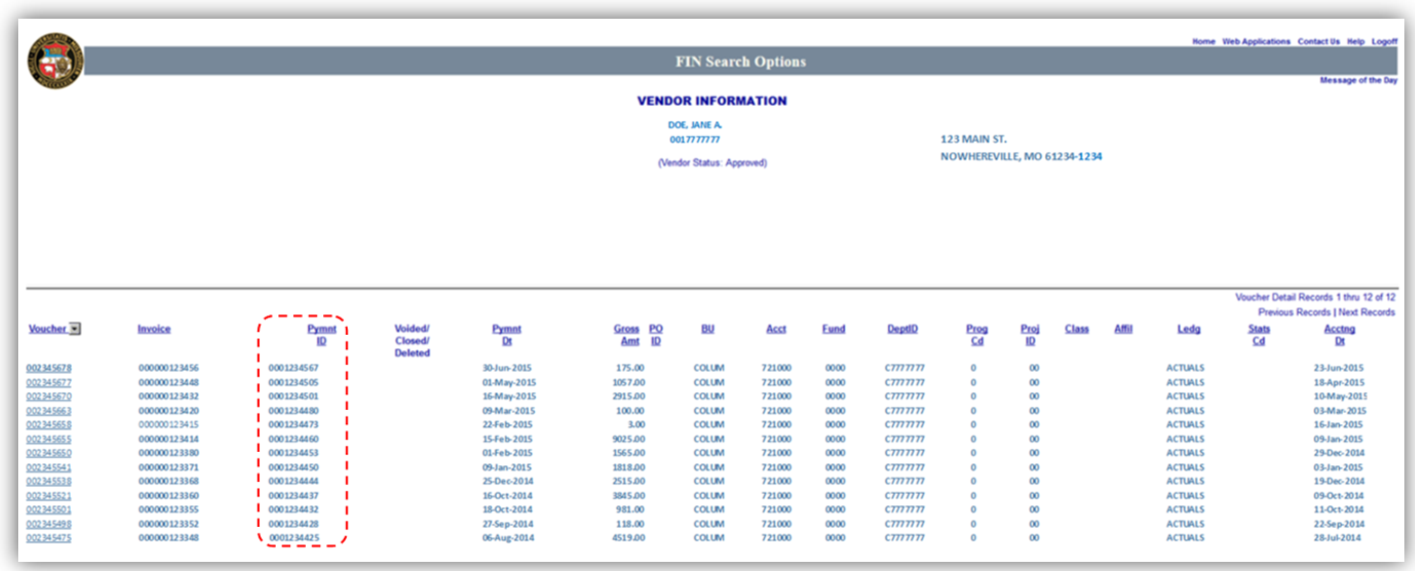Image resolution: width=1415 pixels, height=571 pixels.
Task: Open voucher 002345658
Action: pos(49,425)
